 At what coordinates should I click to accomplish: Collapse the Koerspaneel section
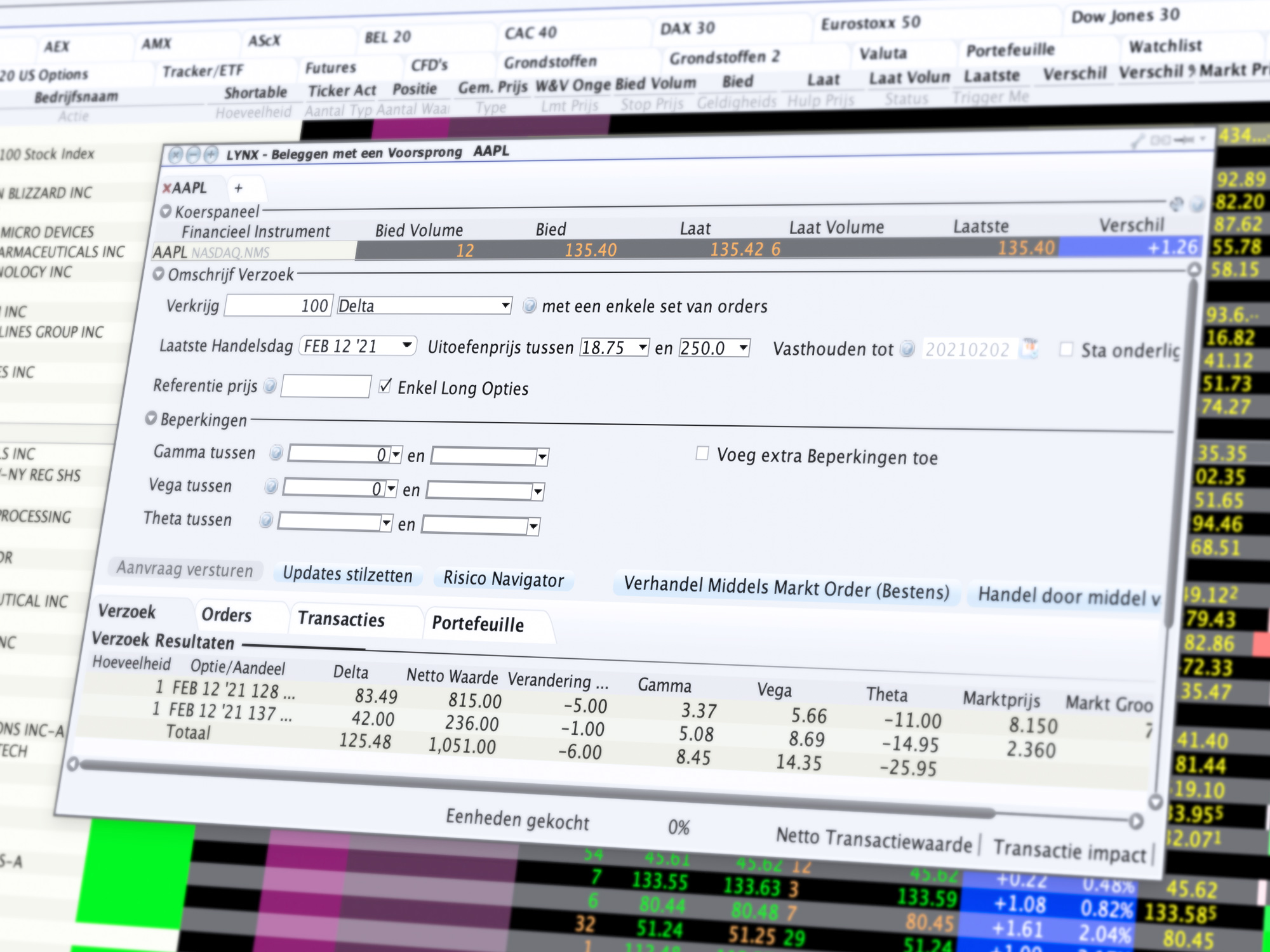(166, 211)
